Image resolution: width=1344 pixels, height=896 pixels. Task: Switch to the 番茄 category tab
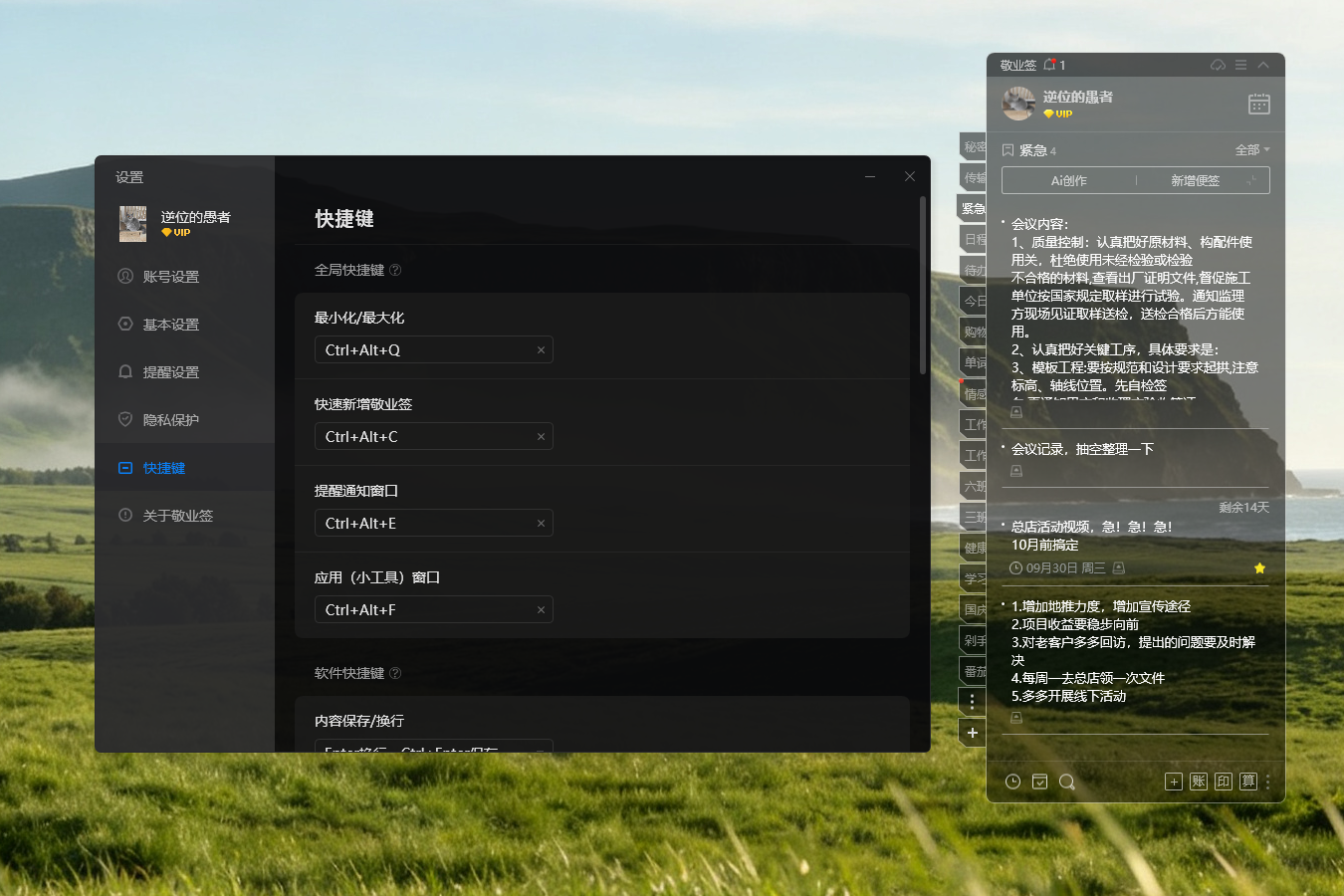click(974, 672)
